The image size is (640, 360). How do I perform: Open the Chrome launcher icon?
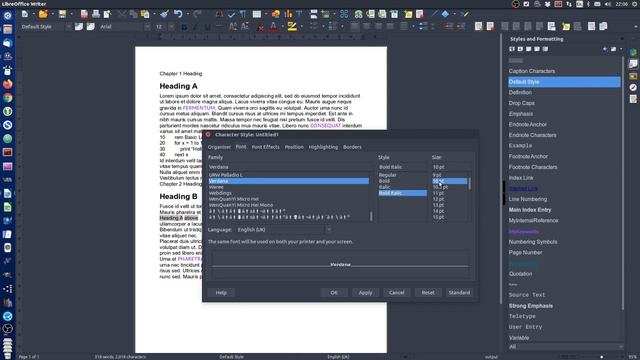coord(7,98)
